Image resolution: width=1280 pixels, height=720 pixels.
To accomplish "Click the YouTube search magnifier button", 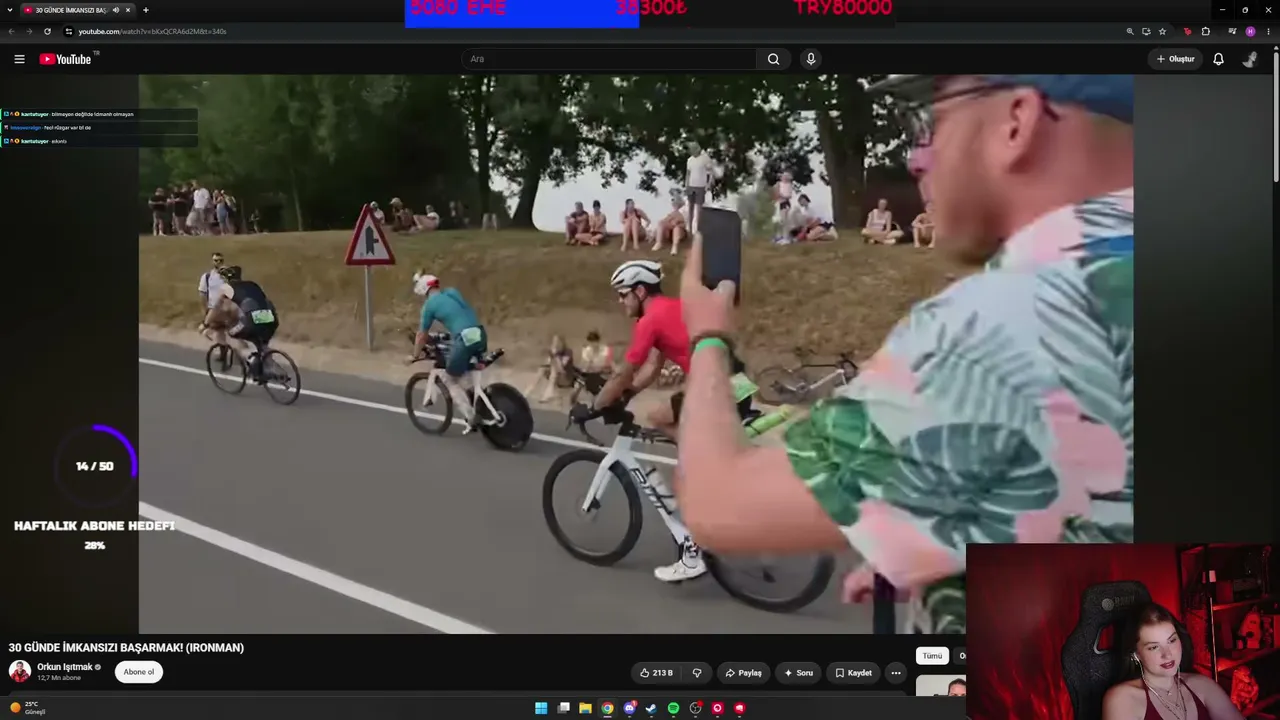I will (773, 59).
